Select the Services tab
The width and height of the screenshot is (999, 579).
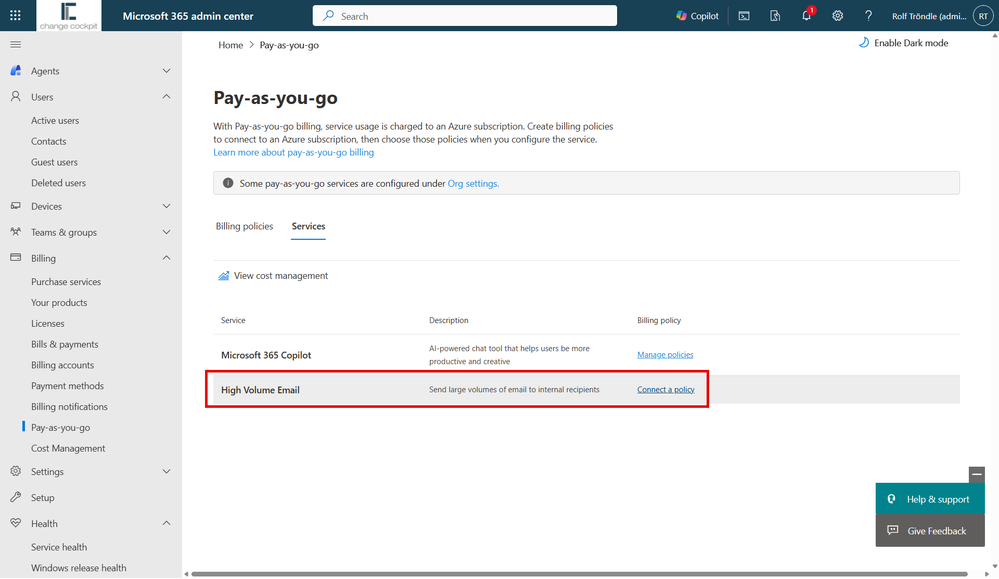coord(308,226)
